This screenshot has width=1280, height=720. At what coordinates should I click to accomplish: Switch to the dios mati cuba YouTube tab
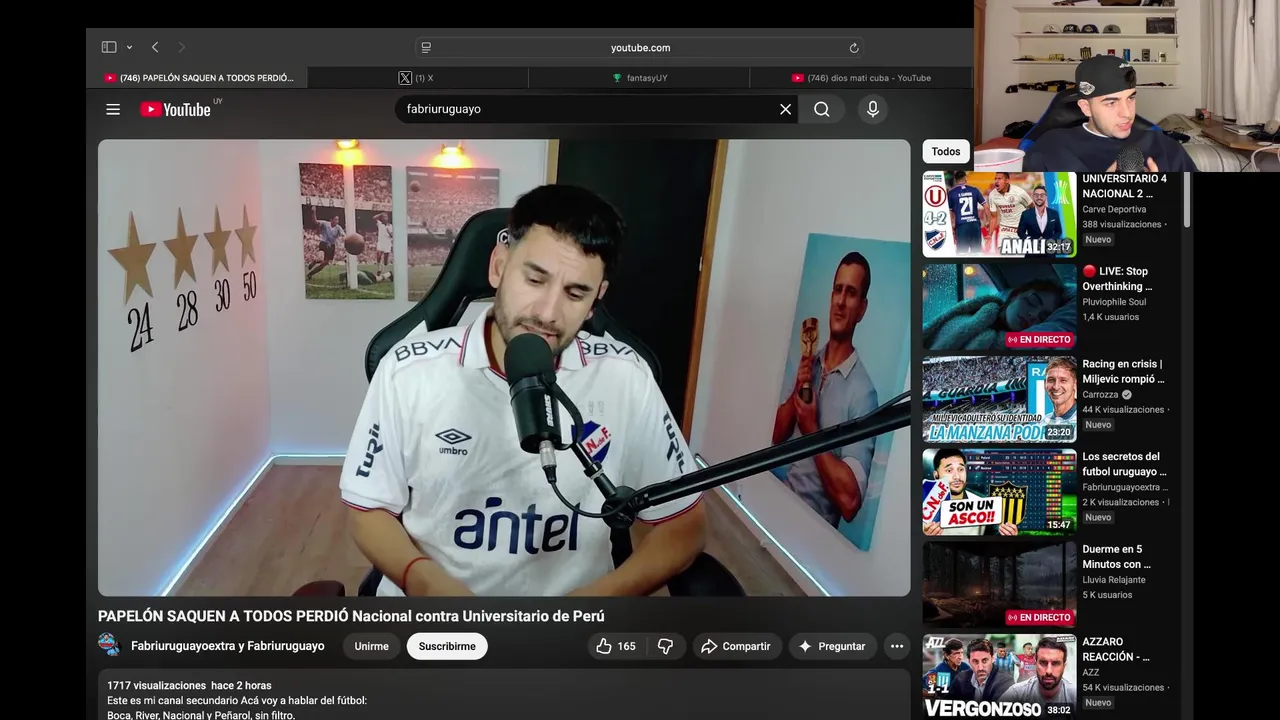click(x=861, y=77)
